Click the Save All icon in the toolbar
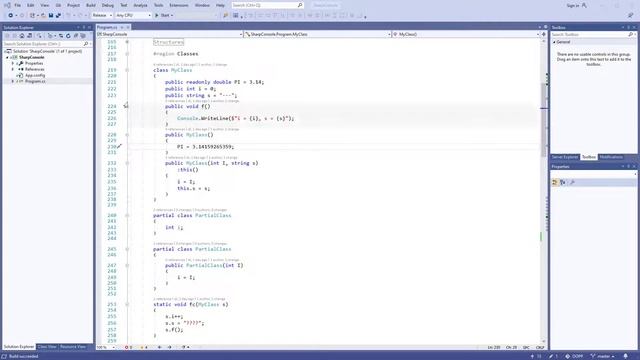This screenshot has width=640, height=360. (x=58, y=16)
